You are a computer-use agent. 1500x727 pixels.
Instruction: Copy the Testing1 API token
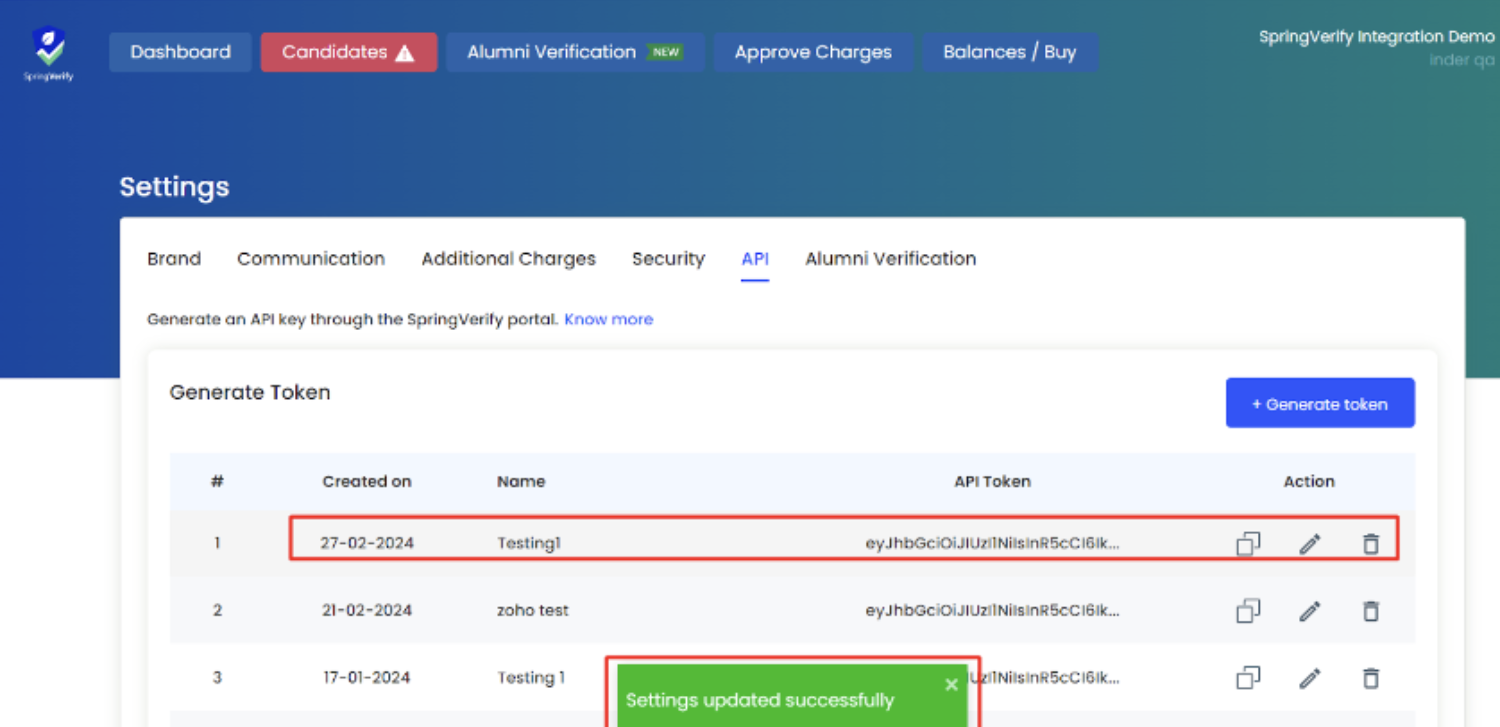coord(1247,543)
